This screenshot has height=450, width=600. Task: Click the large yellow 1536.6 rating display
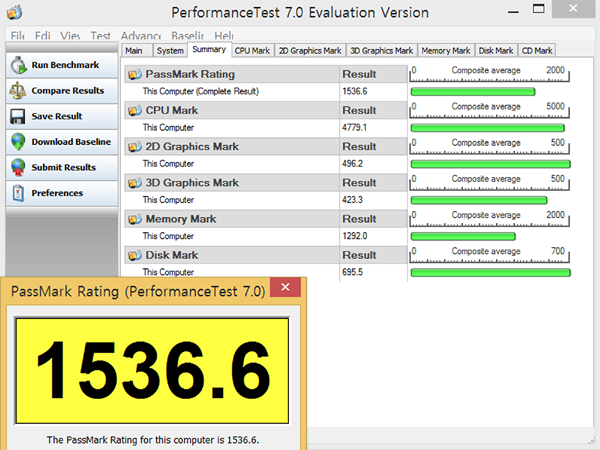tap(152, 371)
